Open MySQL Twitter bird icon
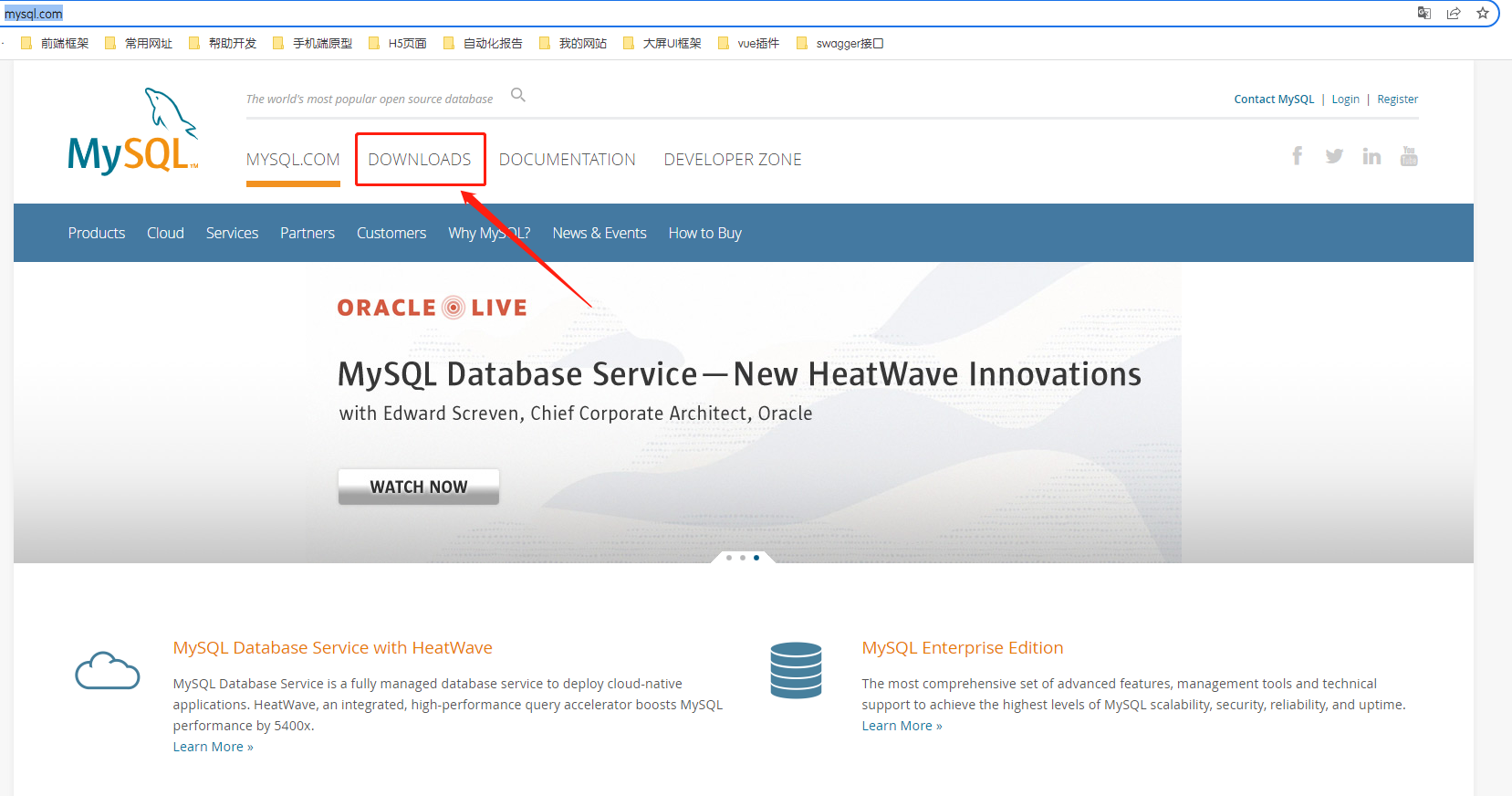The image size is (1512, 796). (x=1334, y=156)
